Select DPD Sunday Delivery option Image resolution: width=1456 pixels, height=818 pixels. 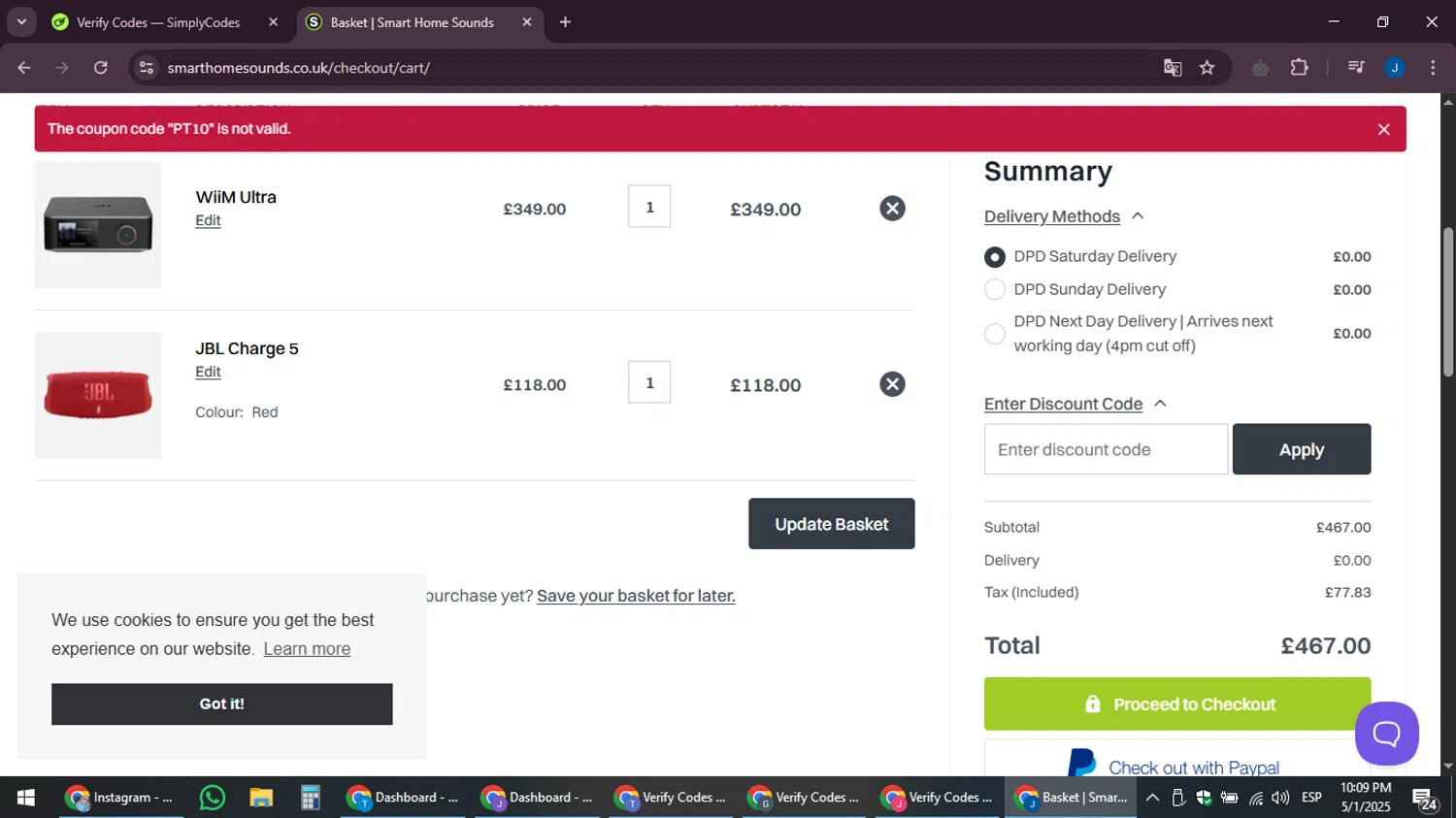coord(995,289)
